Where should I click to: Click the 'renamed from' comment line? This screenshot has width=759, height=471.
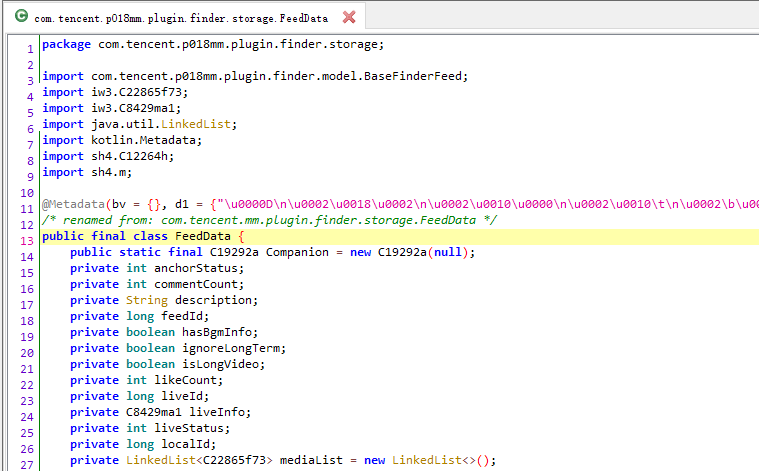click(269, 220)
